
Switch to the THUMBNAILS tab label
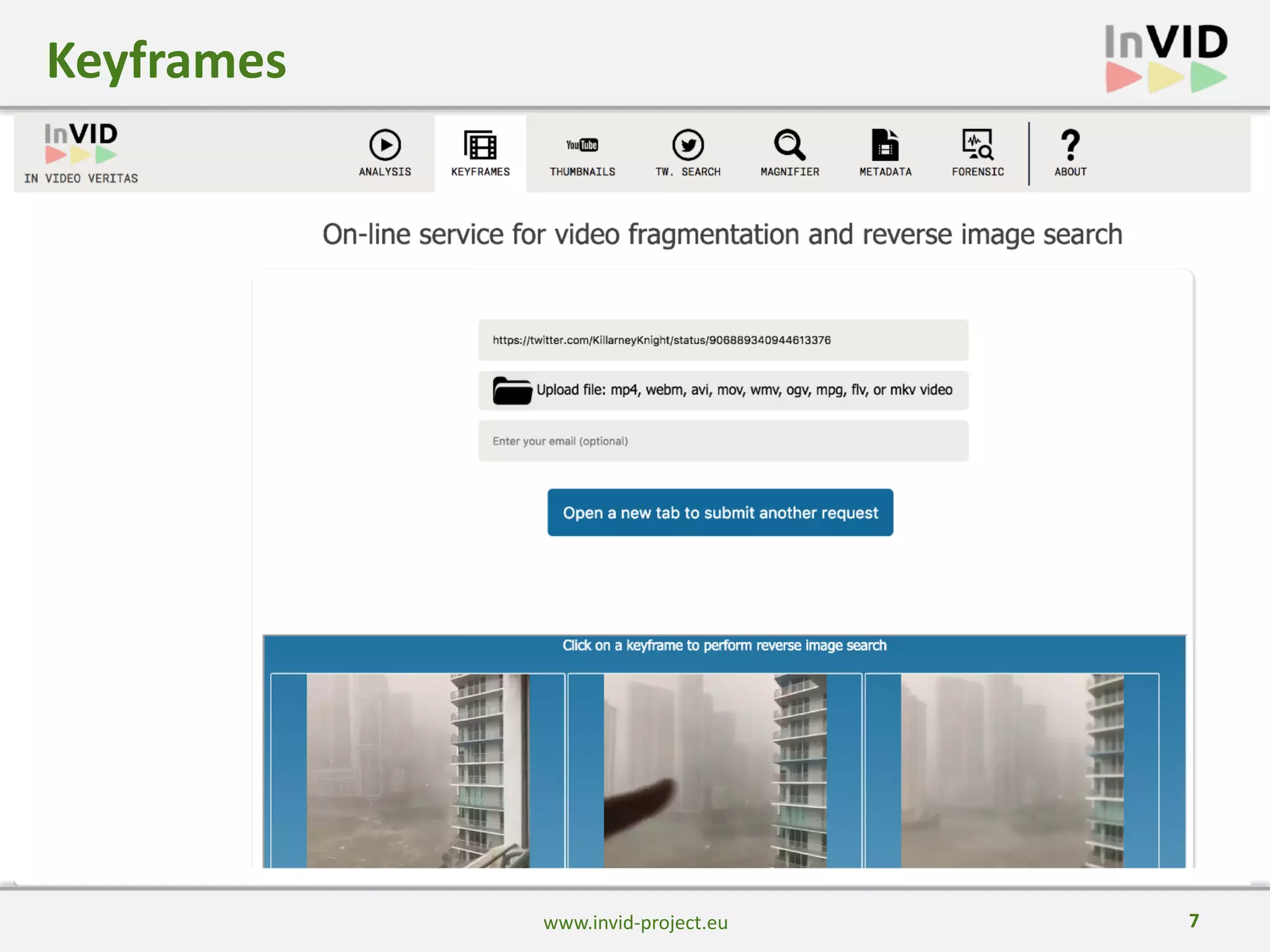pyautogui.click(x=582, y=172)
